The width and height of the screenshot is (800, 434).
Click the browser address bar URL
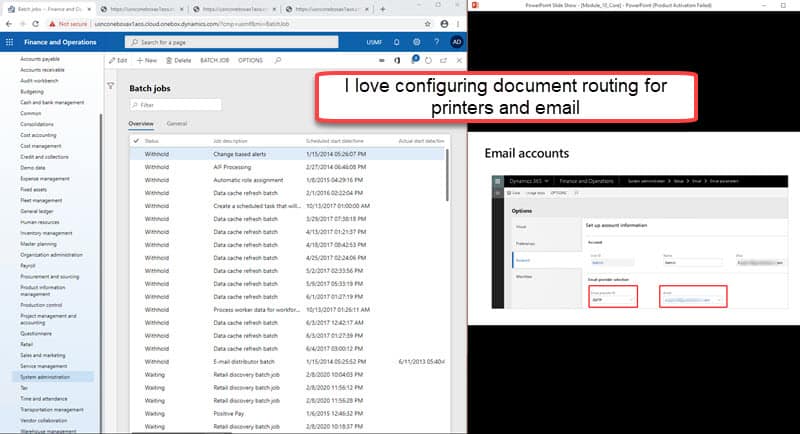pos(192,24)
